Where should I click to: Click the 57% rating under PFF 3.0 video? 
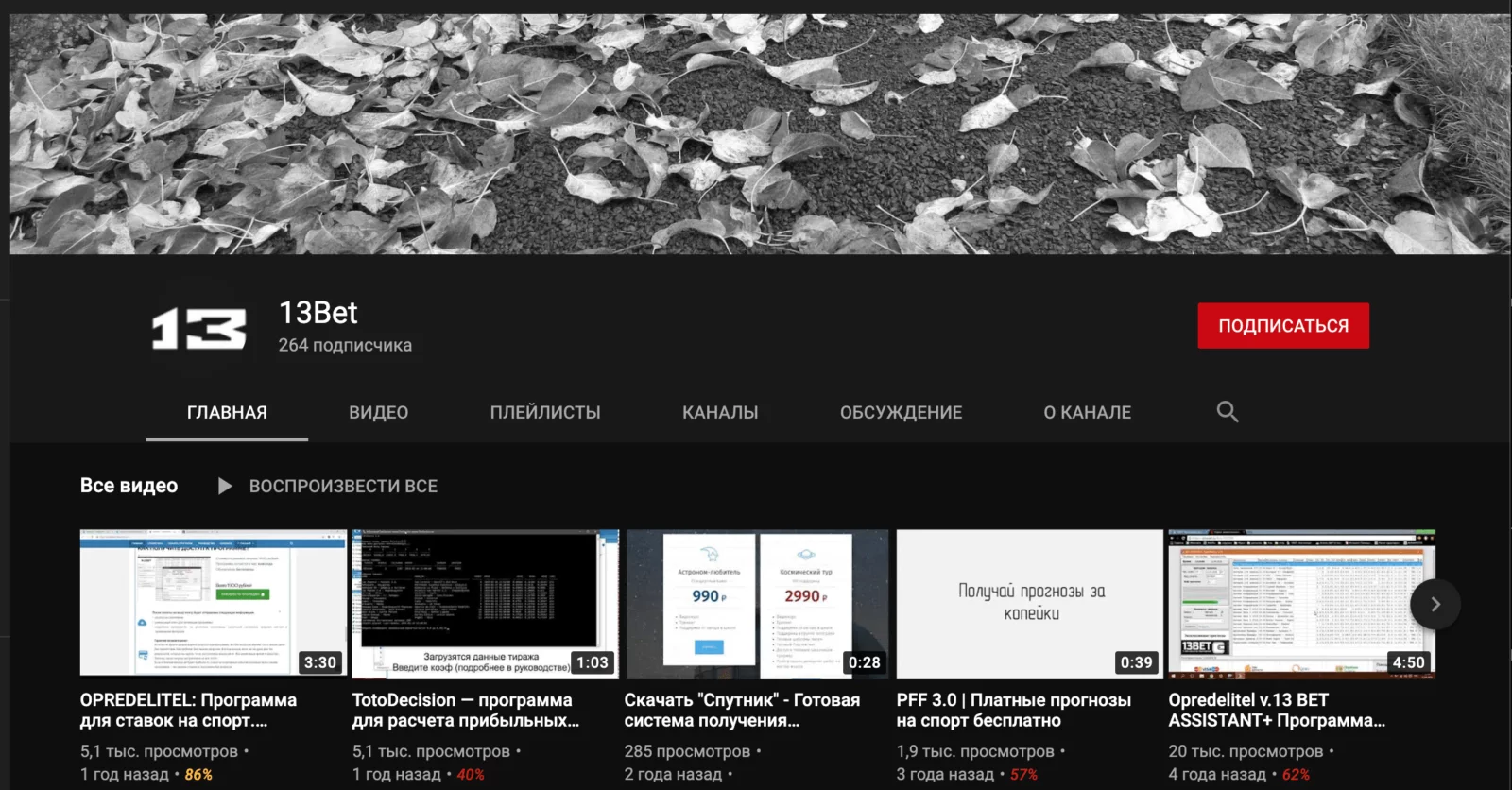click(1023, 775)
